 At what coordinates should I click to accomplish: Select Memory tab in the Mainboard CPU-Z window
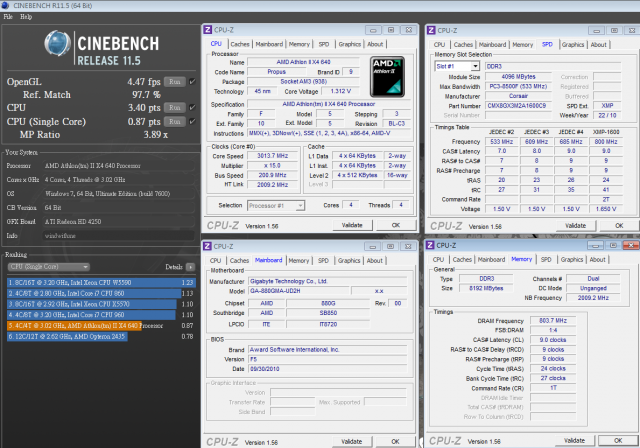pos(299,260)
